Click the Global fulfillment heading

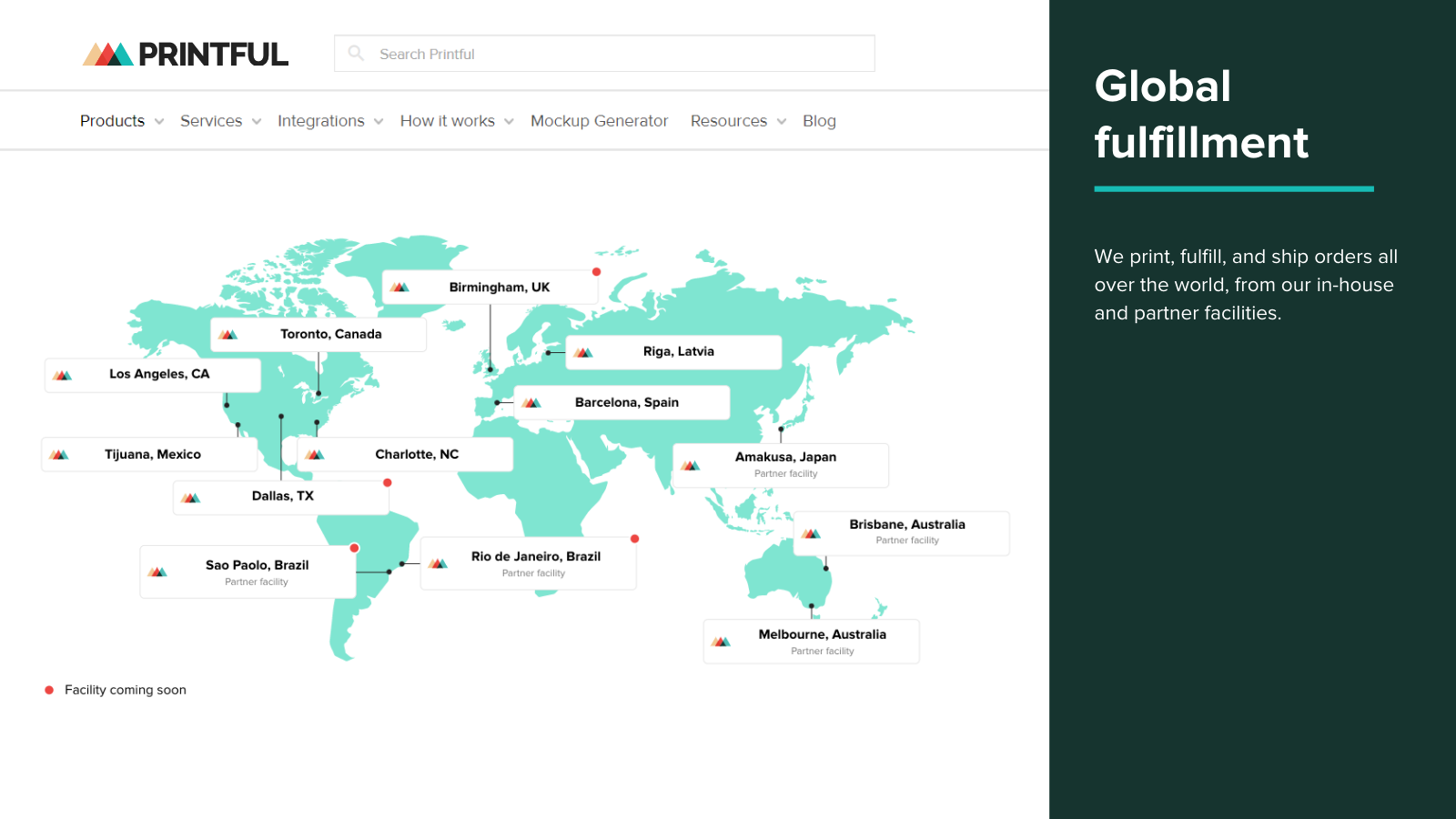(x=1201, y=114)
